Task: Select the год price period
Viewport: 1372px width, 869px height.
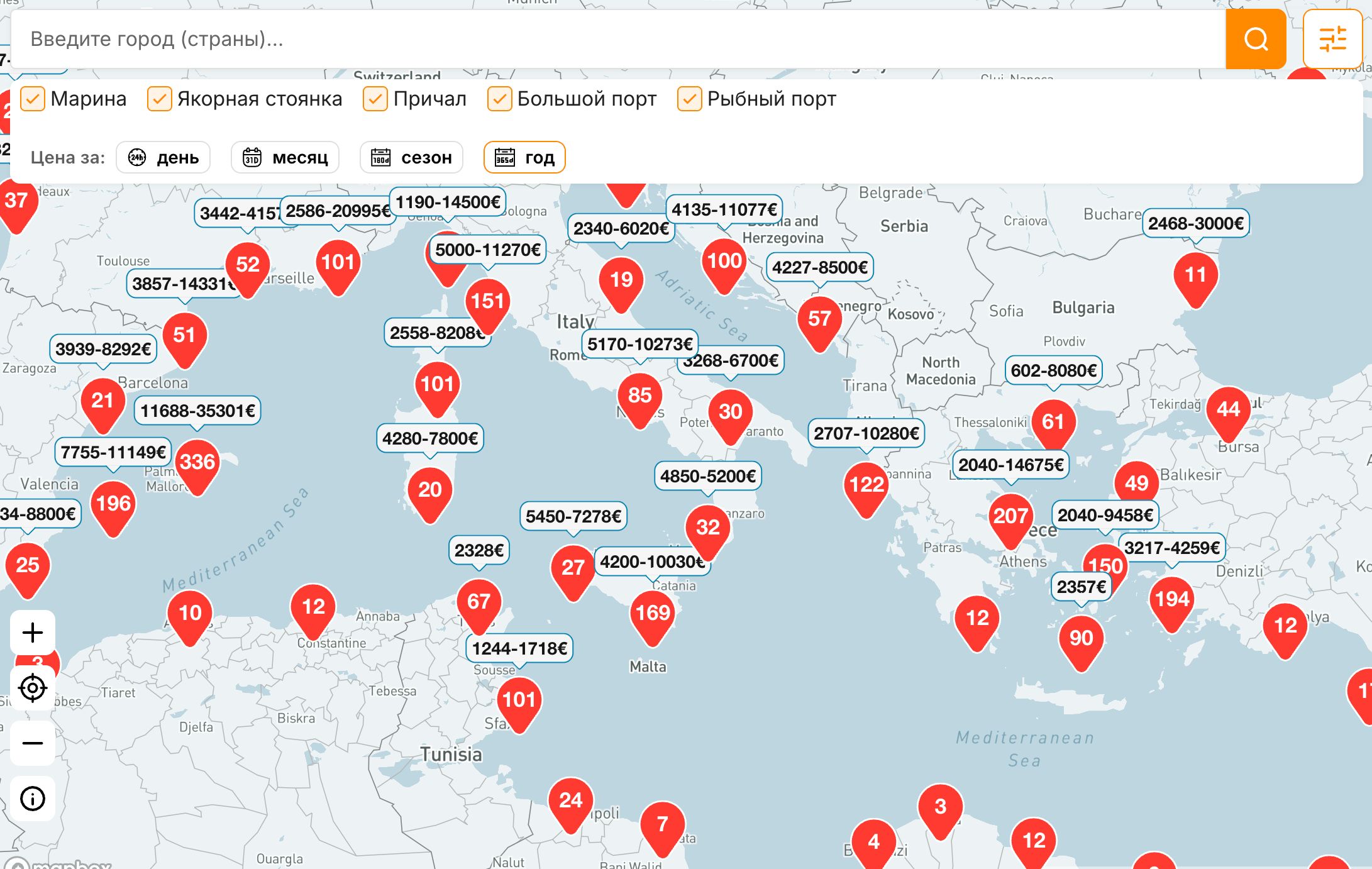Action: coord(524,157)
